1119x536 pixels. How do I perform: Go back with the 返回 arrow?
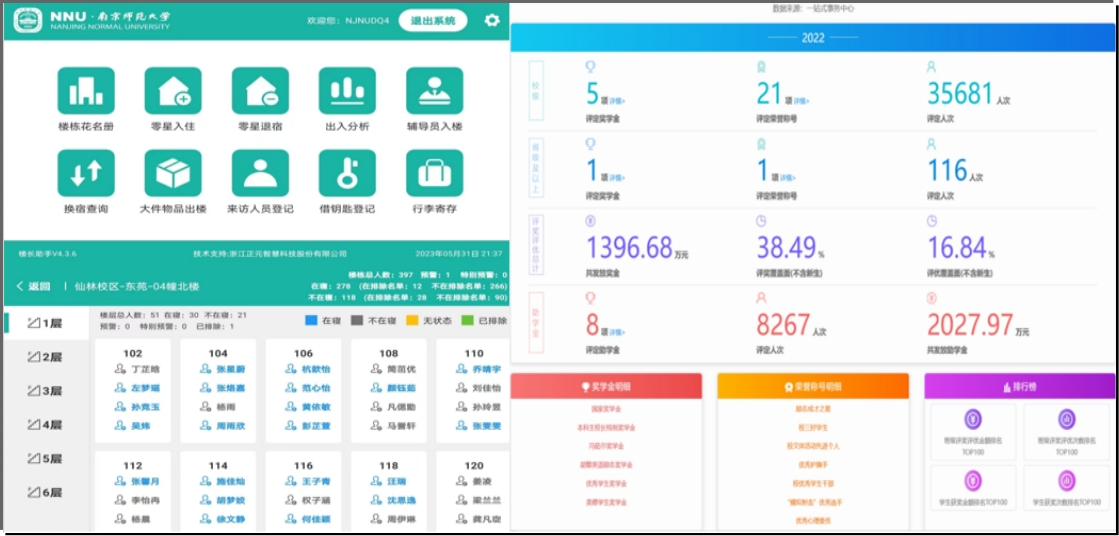33,286
